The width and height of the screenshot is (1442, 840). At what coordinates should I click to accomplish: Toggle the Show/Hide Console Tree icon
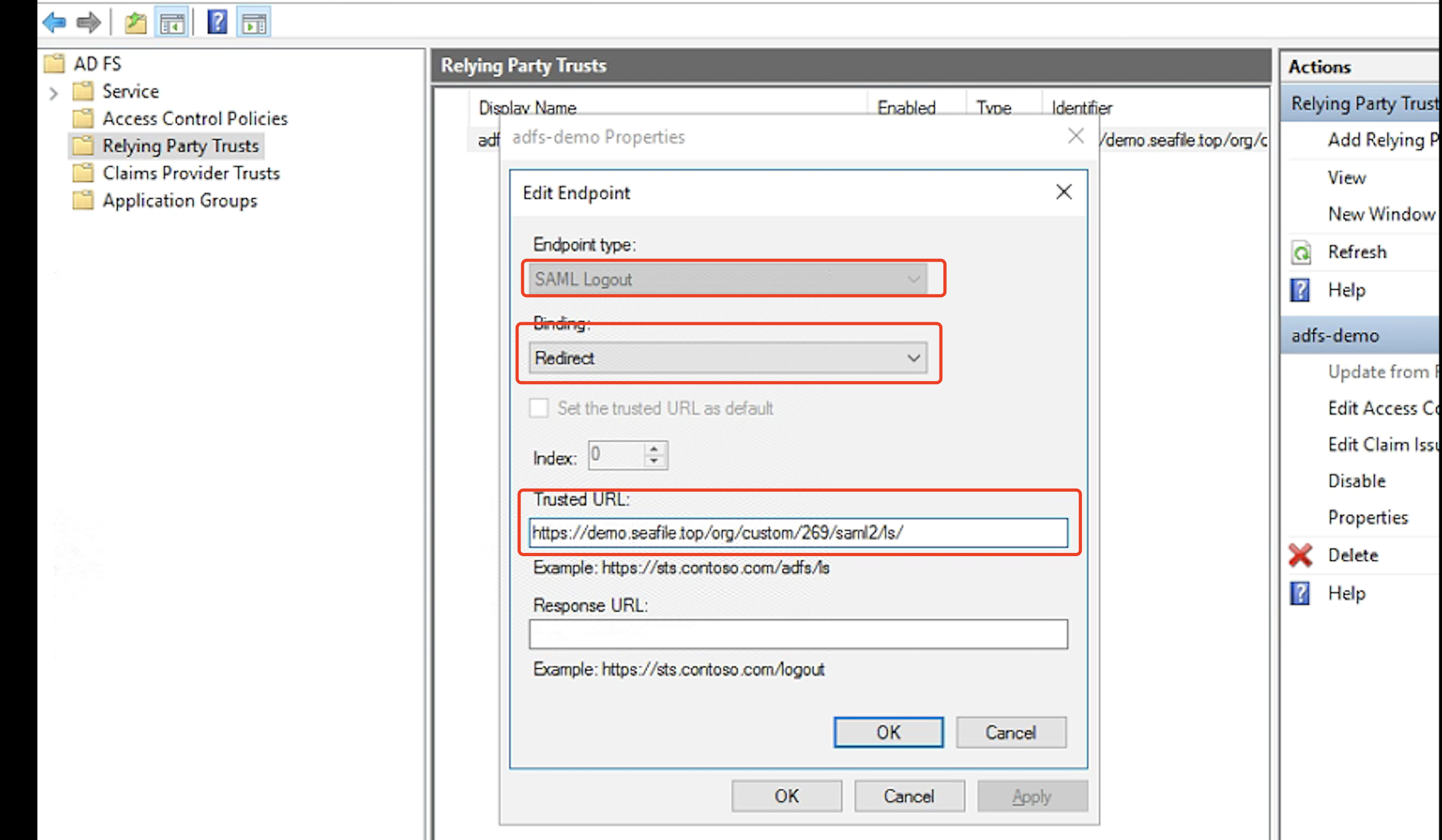(172, 23)
